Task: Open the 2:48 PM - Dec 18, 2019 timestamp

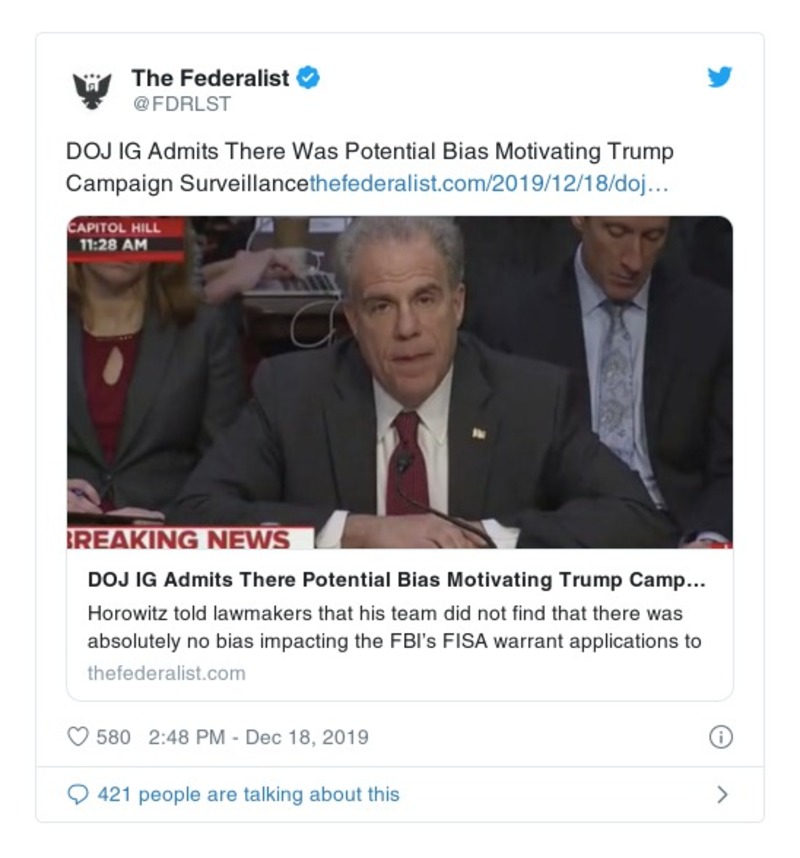Action: click(258, 738)
